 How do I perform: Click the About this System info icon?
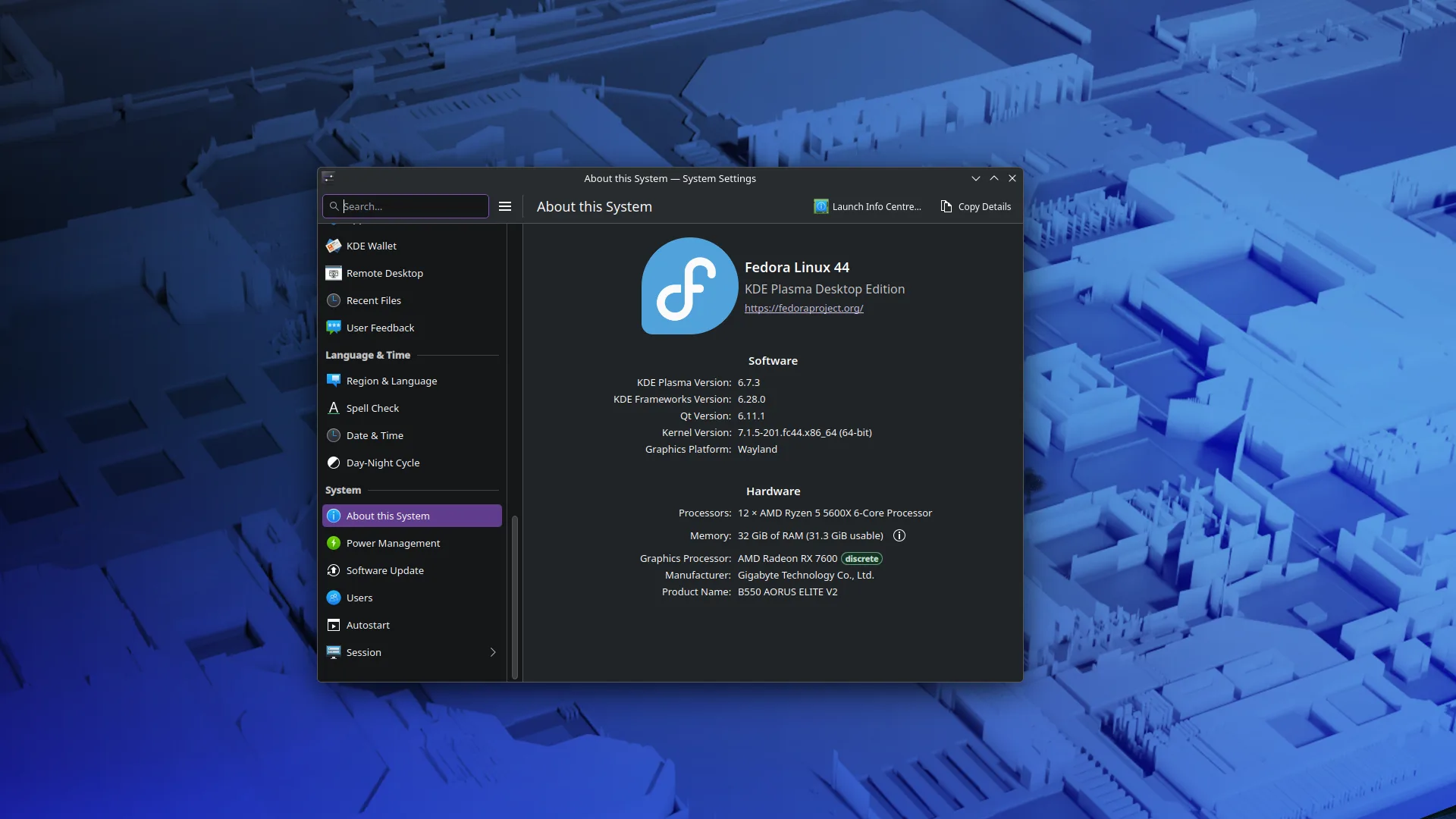pos(333,516)
